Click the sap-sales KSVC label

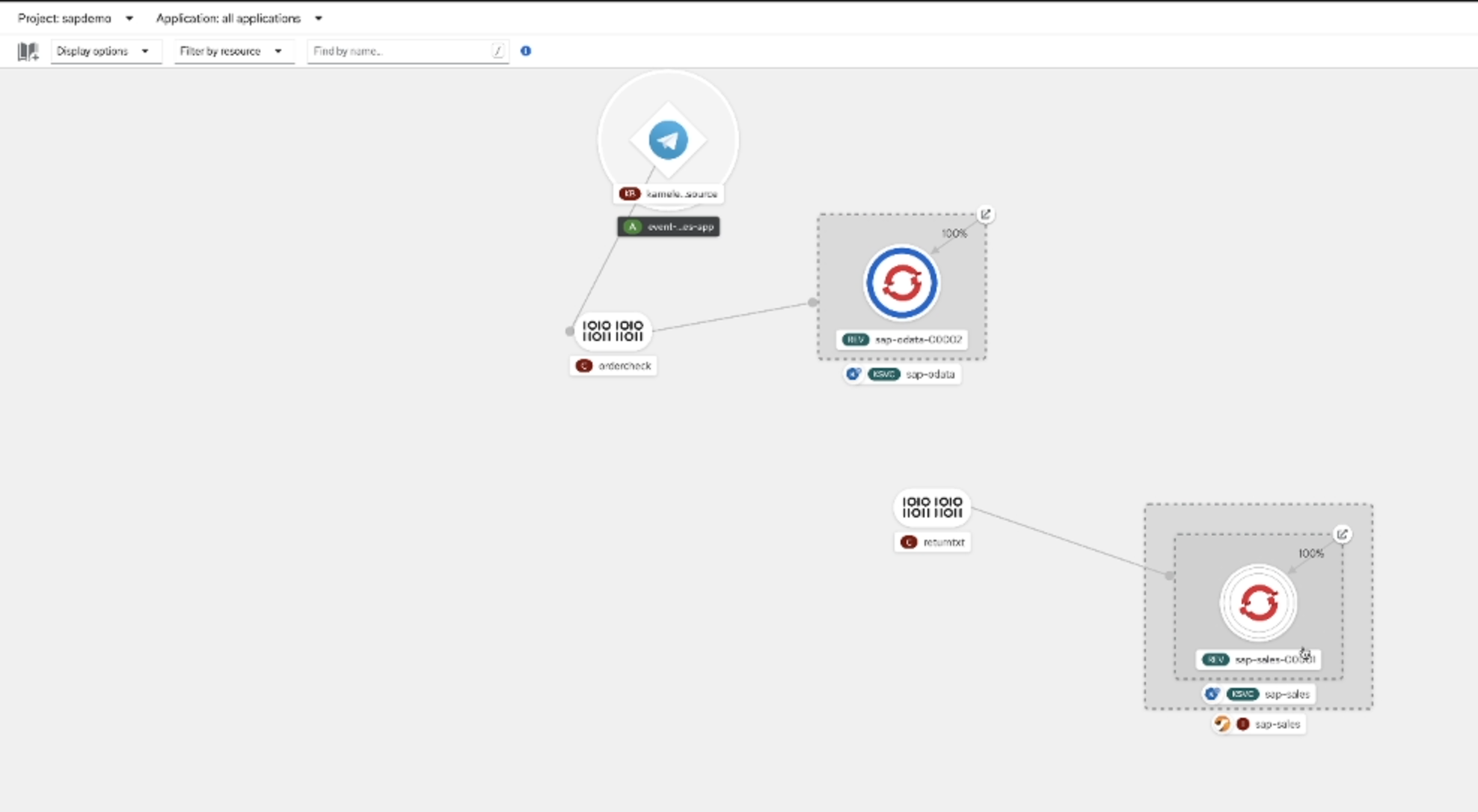1269,694
